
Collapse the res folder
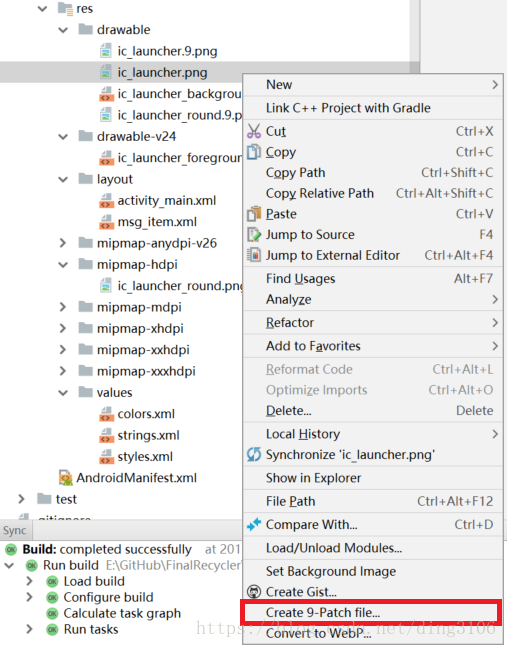43,8
